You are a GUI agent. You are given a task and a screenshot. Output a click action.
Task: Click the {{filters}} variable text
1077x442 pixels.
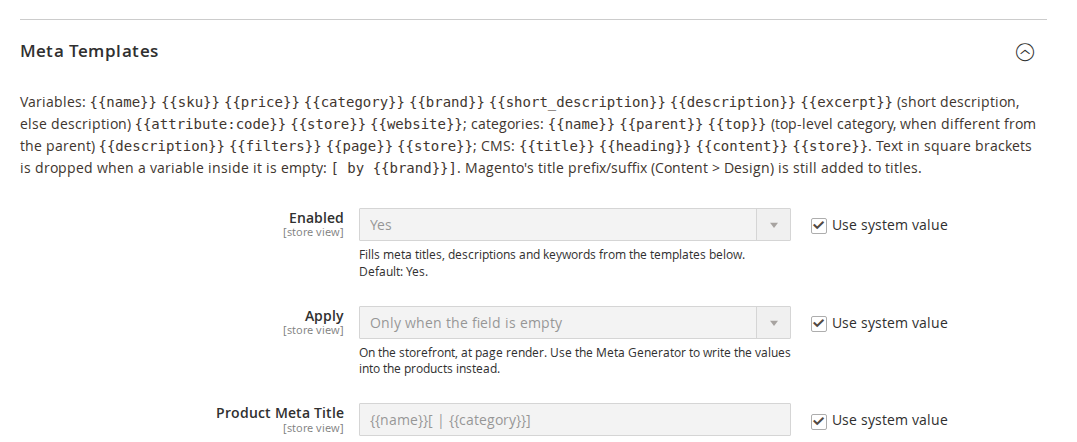275,146
